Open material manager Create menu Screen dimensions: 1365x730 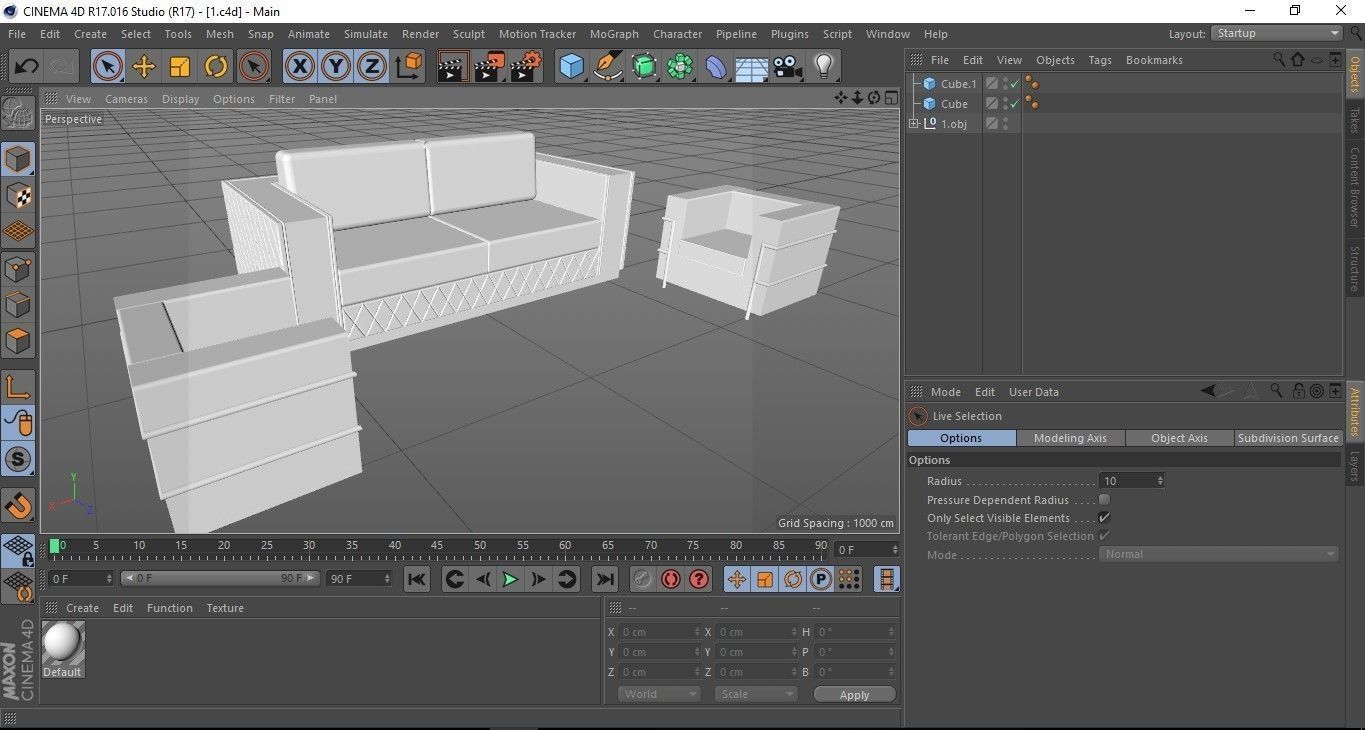point(82,608)
